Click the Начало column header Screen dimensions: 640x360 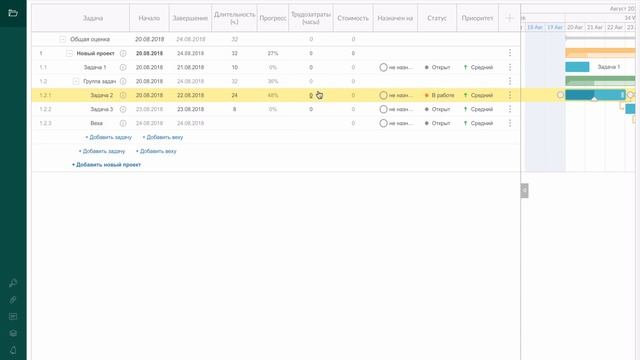149,18
